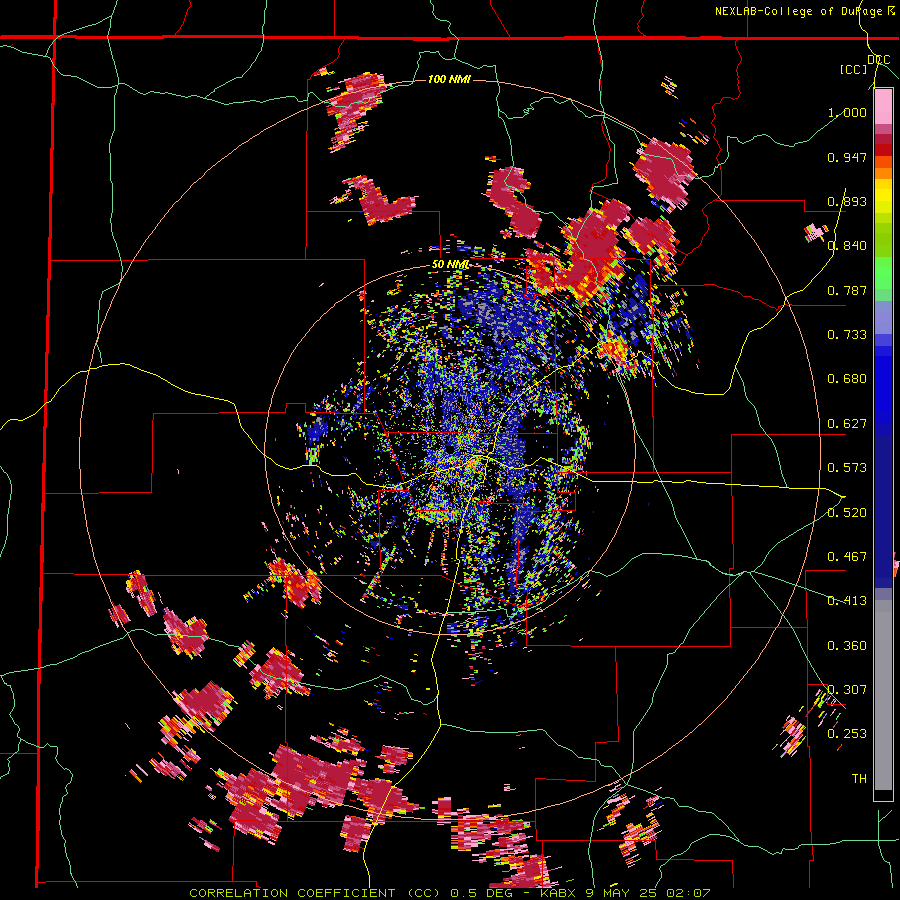This screenshot has width=900, height=900.
Task: Select the 0.413 scale value
Action: tap(847, 601)
